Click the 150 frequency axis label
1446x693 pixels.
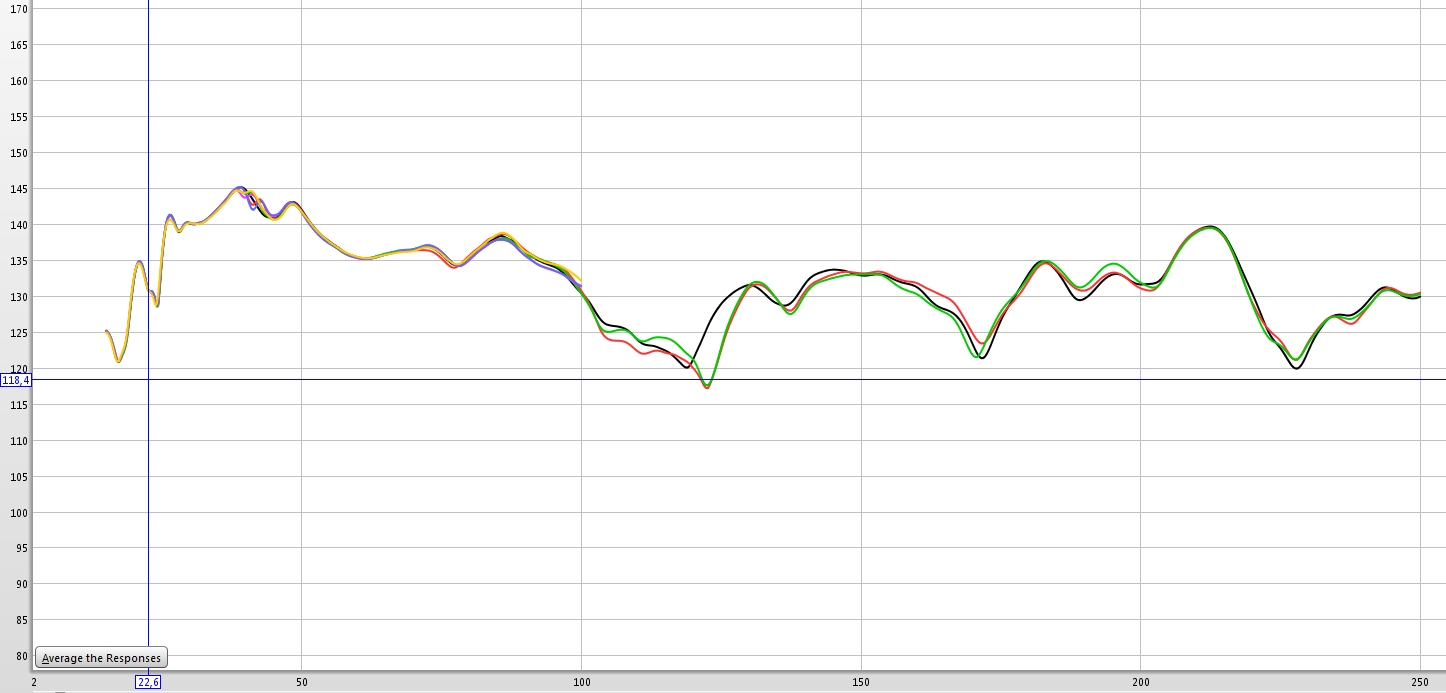point(861,683)
